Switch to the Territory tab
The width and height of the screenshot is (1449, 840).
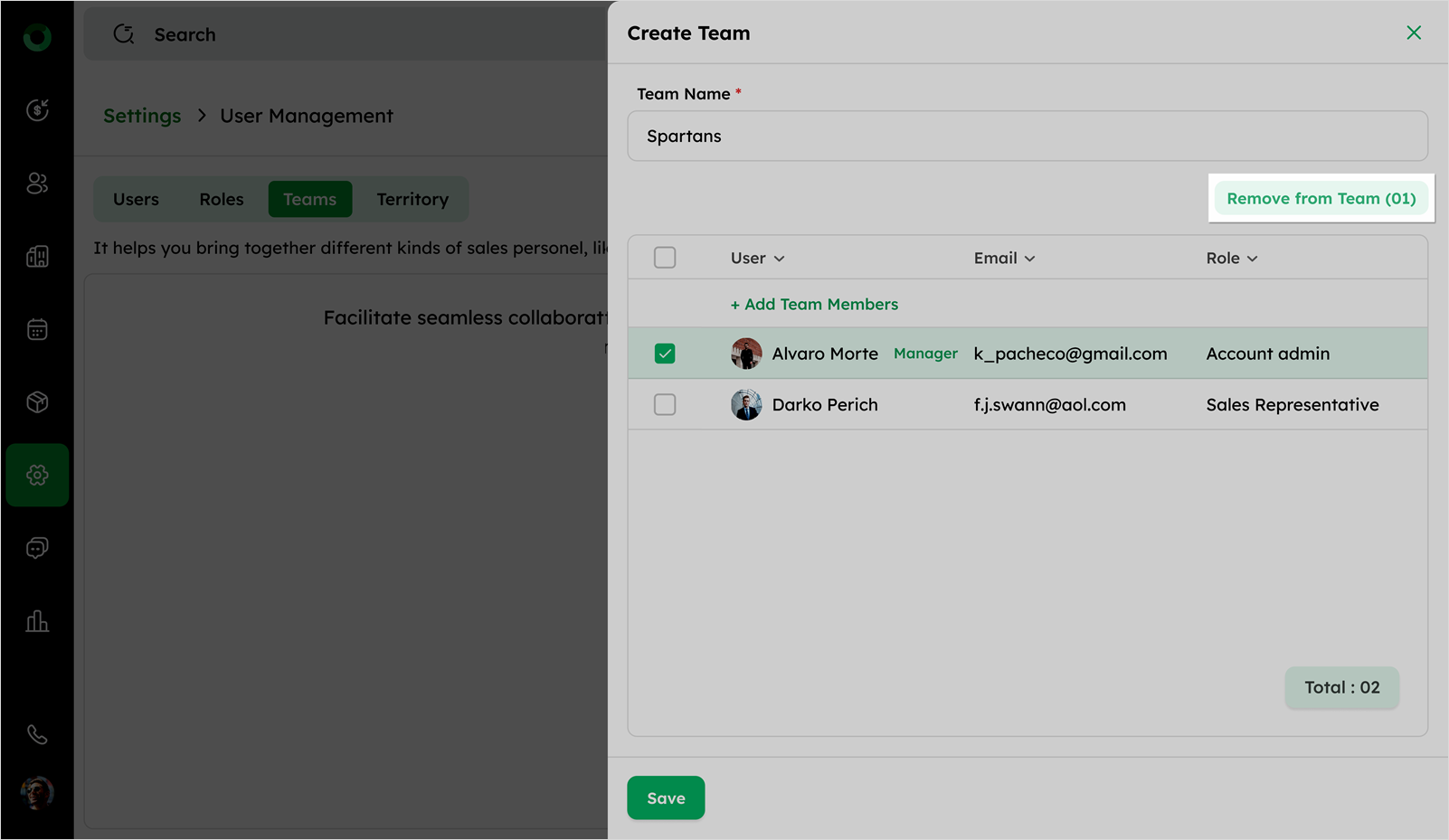point(412,199)
